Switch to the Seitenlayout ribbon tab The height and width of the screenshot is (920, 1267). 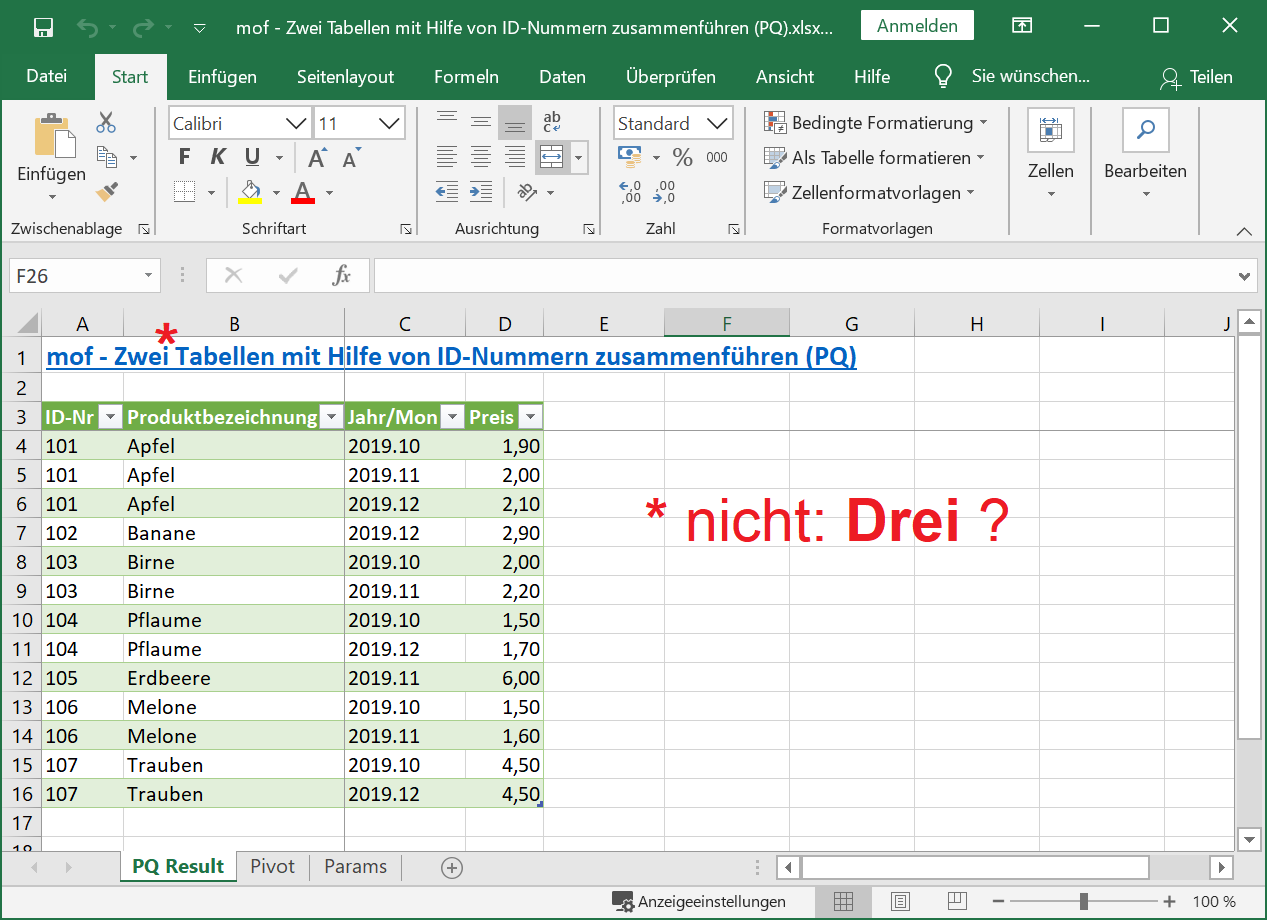[x=345, y=77]
